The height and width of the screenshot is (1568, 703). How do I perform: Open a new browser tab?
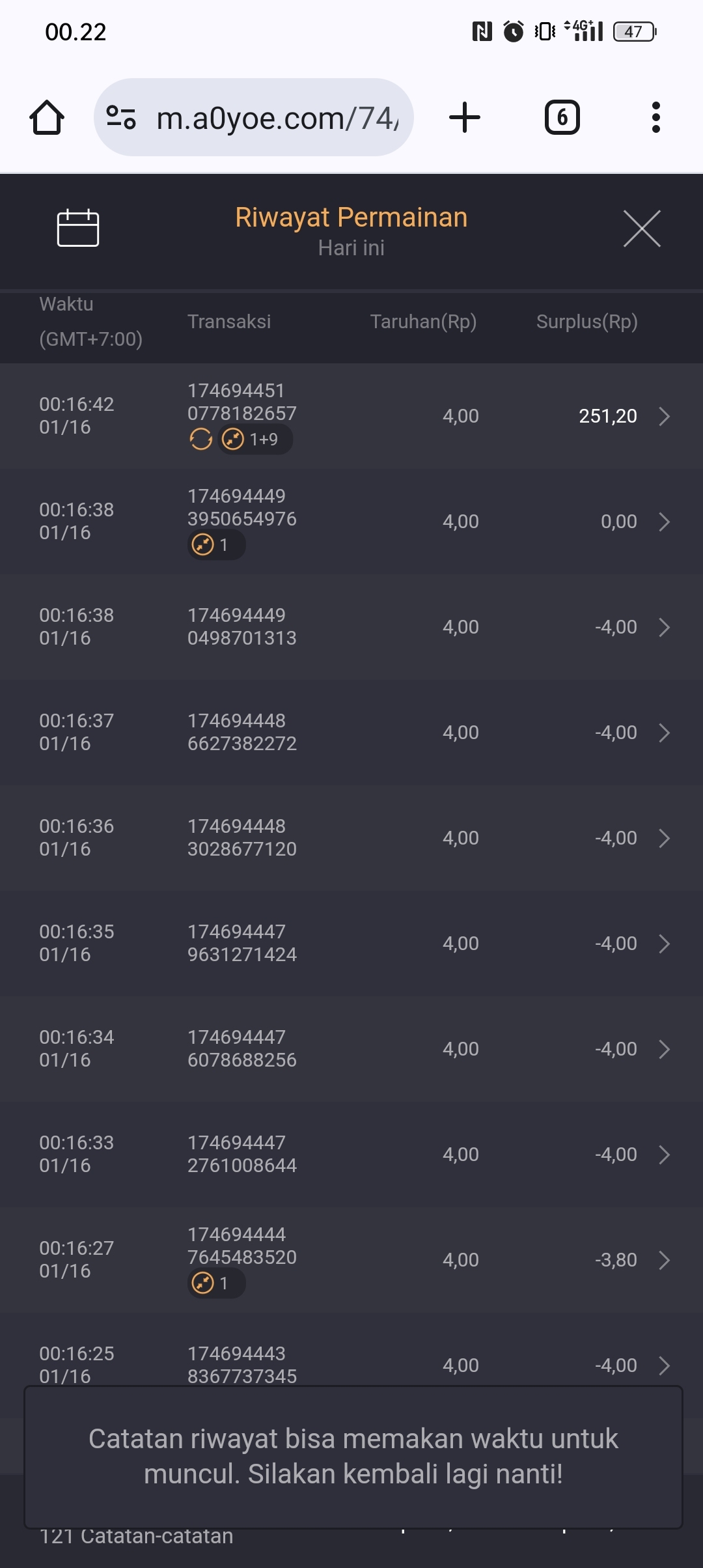pyautogui.click(x=465, y=118)
